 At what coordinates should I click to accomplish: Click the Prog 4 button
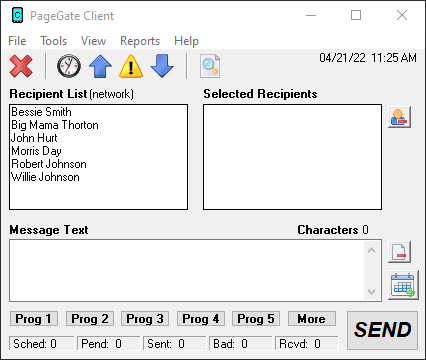point(201,319)
